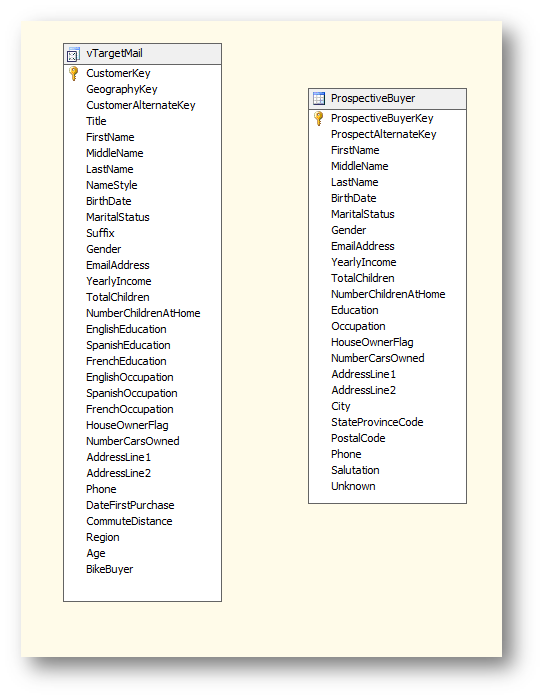The width and height of the screenshot is (544, 699).
Task: Select the ProspectiveBuyer title bar
Action: coord(387,99)
